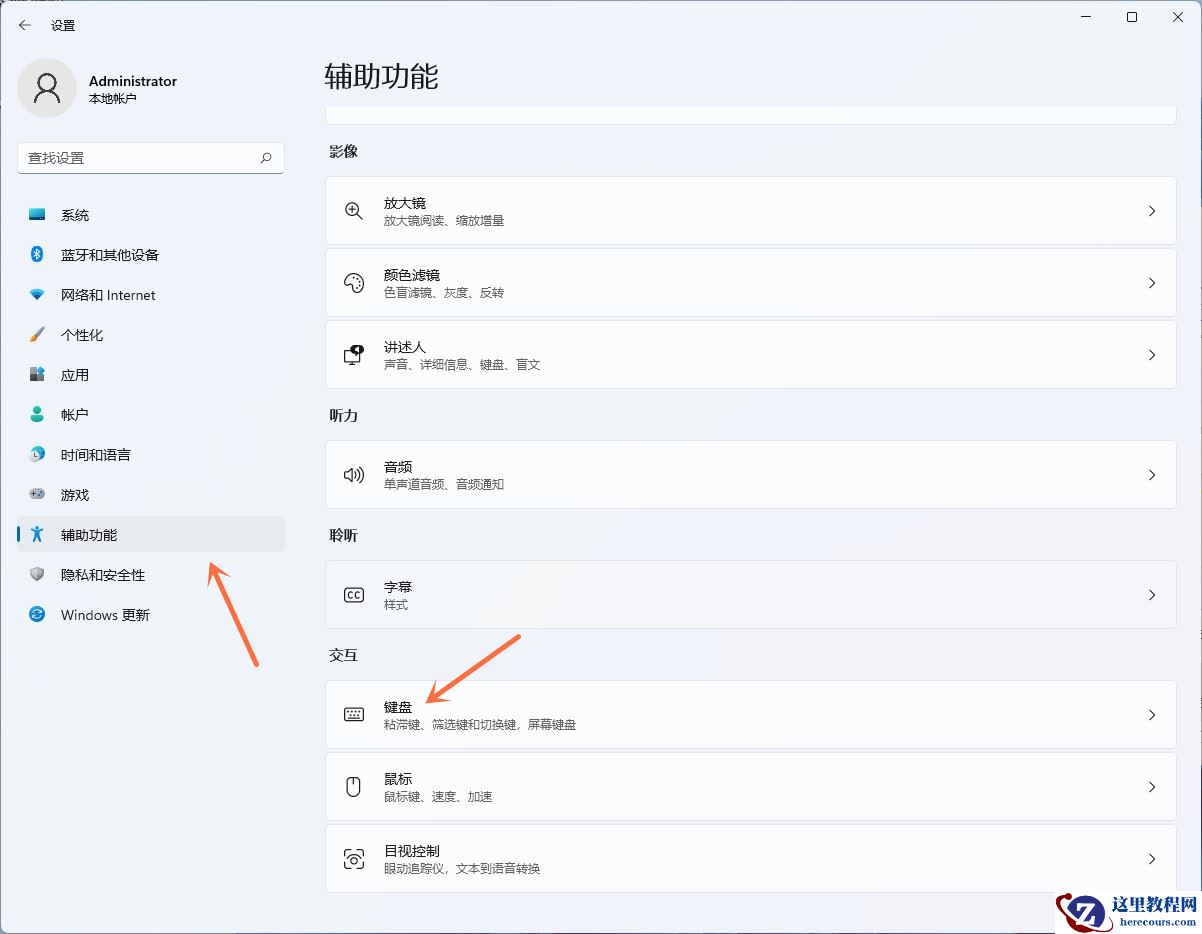
Task: Click the CC icon beside 字幕
Action: click(353, 594)
